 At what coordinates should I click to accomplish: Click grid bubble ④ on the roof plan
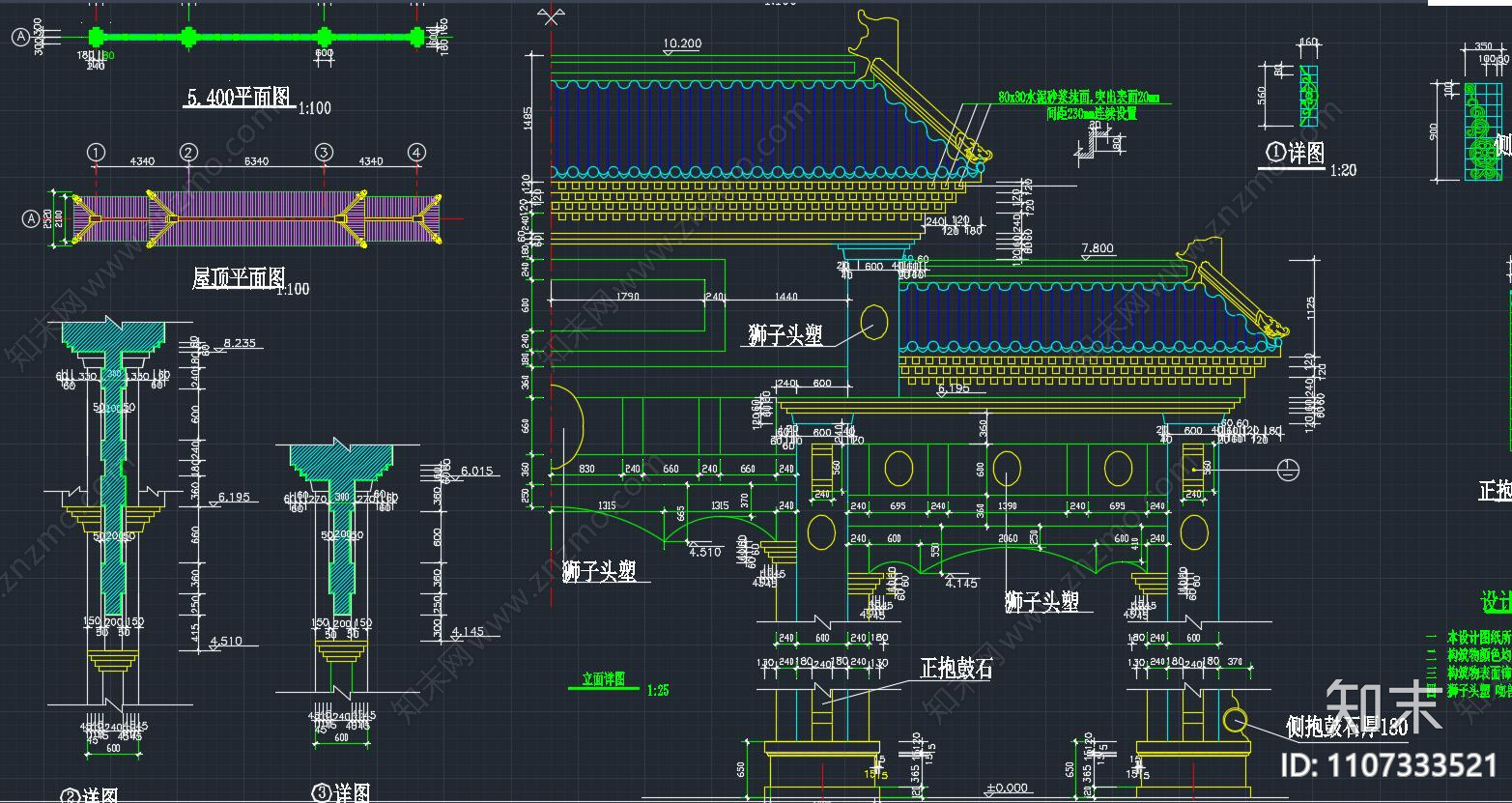(416, 152)
